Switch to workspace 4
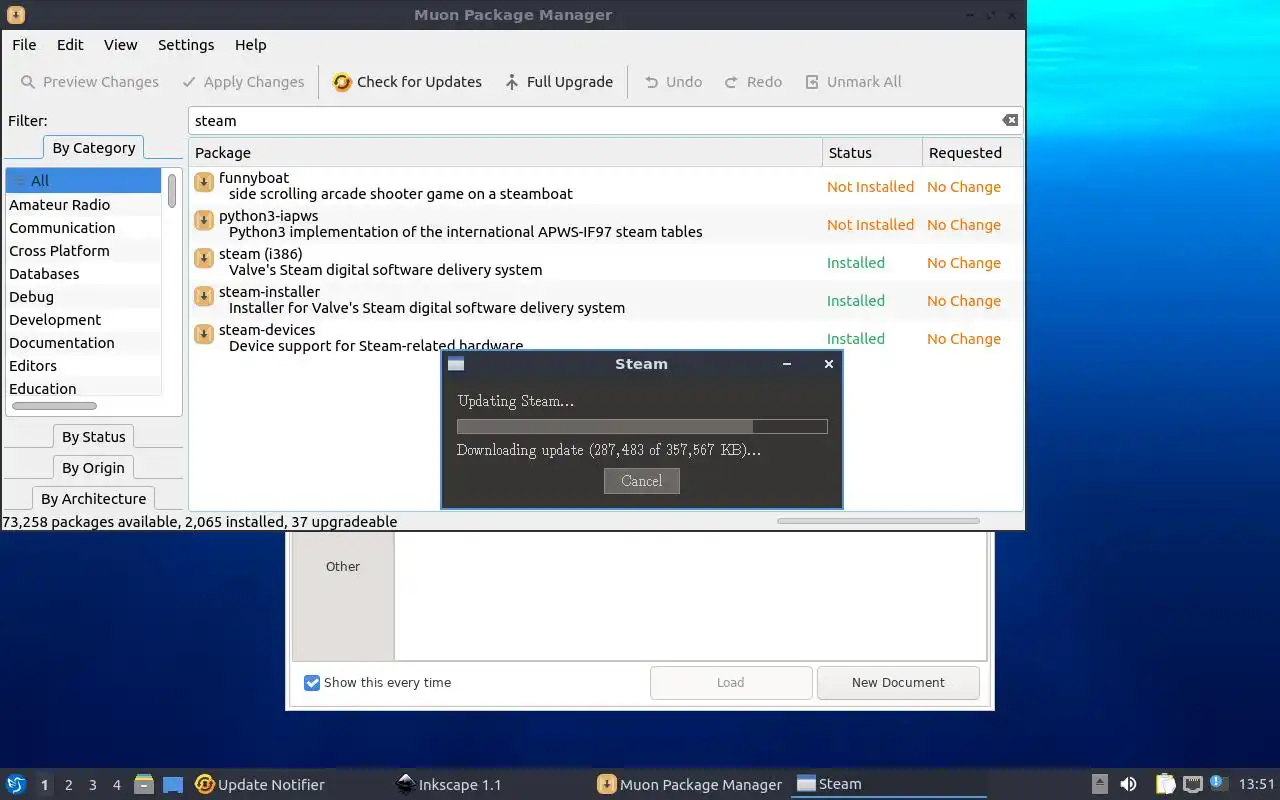Screen dimensions: 1280x800 [x=116, y=785]
